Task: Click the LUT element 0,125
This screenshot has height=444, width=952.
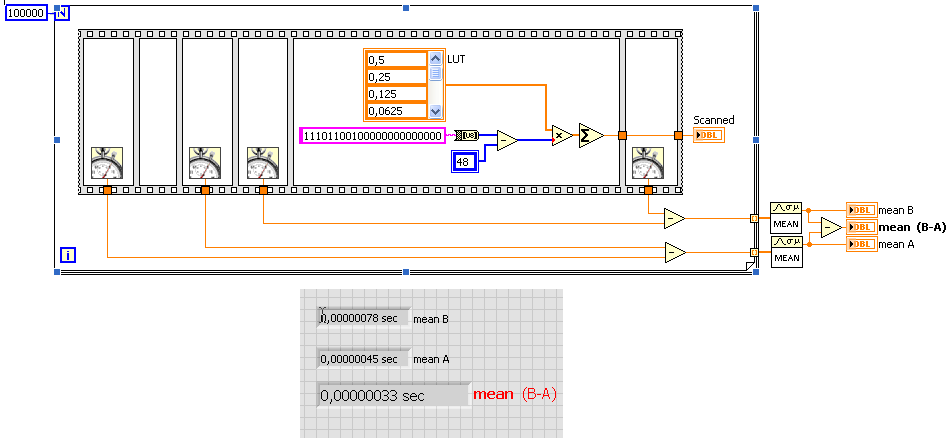Action: click(x=397, y=94)
